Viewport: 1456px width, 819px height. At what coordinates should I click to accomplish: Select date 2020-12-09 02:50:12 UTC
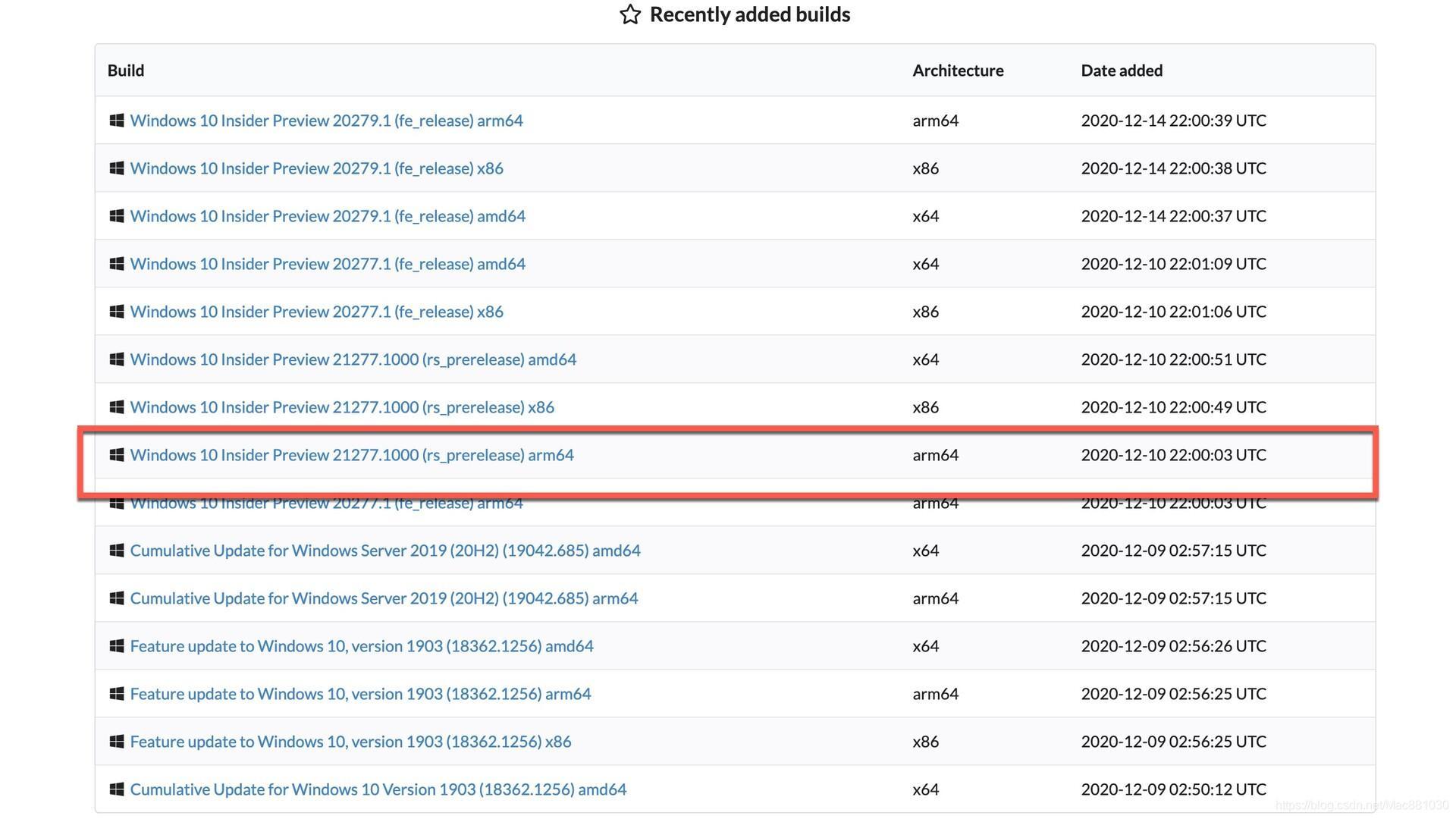[1173, 789]
